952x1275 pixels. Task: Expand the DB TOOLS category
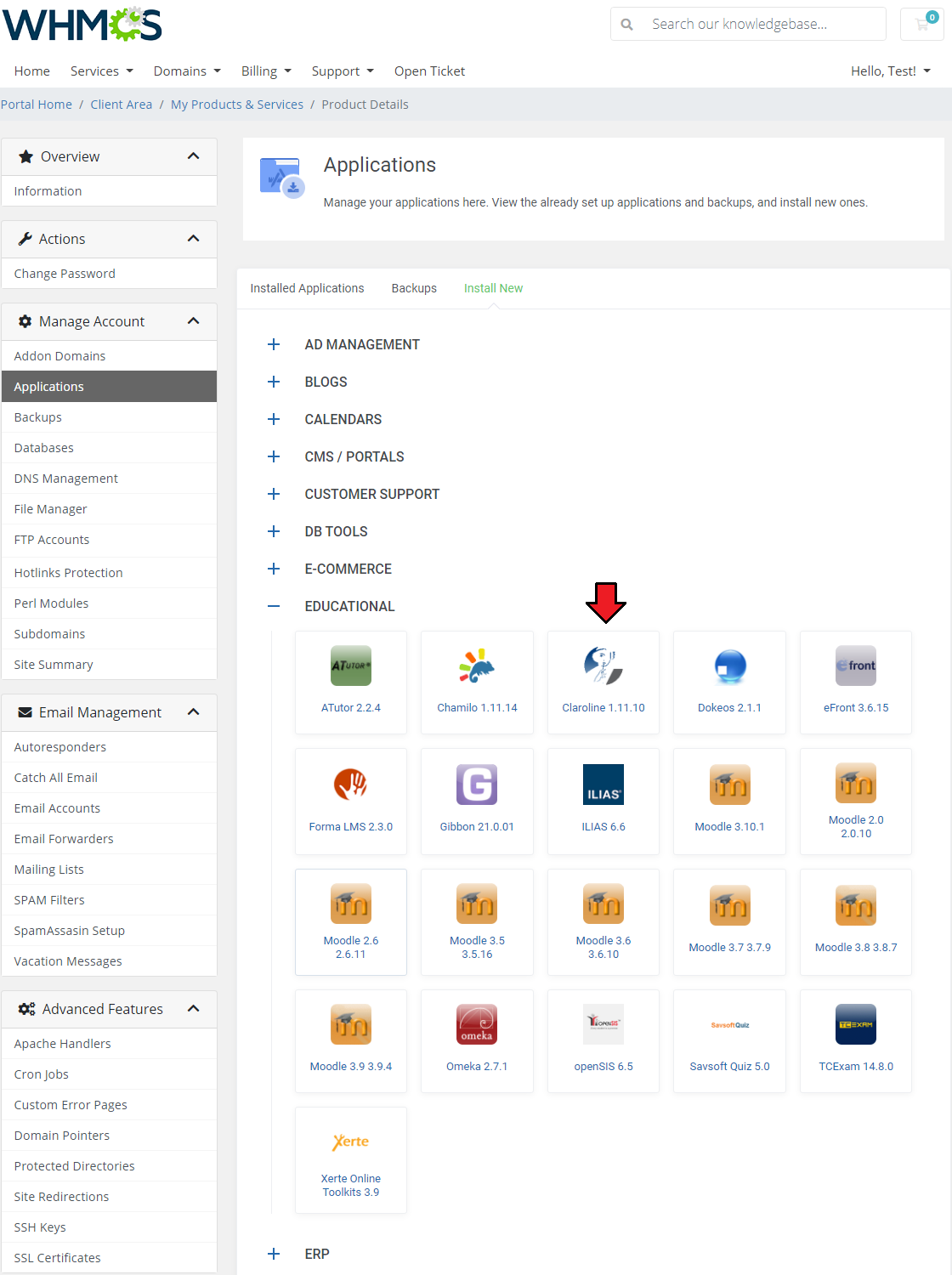[274, 531]
